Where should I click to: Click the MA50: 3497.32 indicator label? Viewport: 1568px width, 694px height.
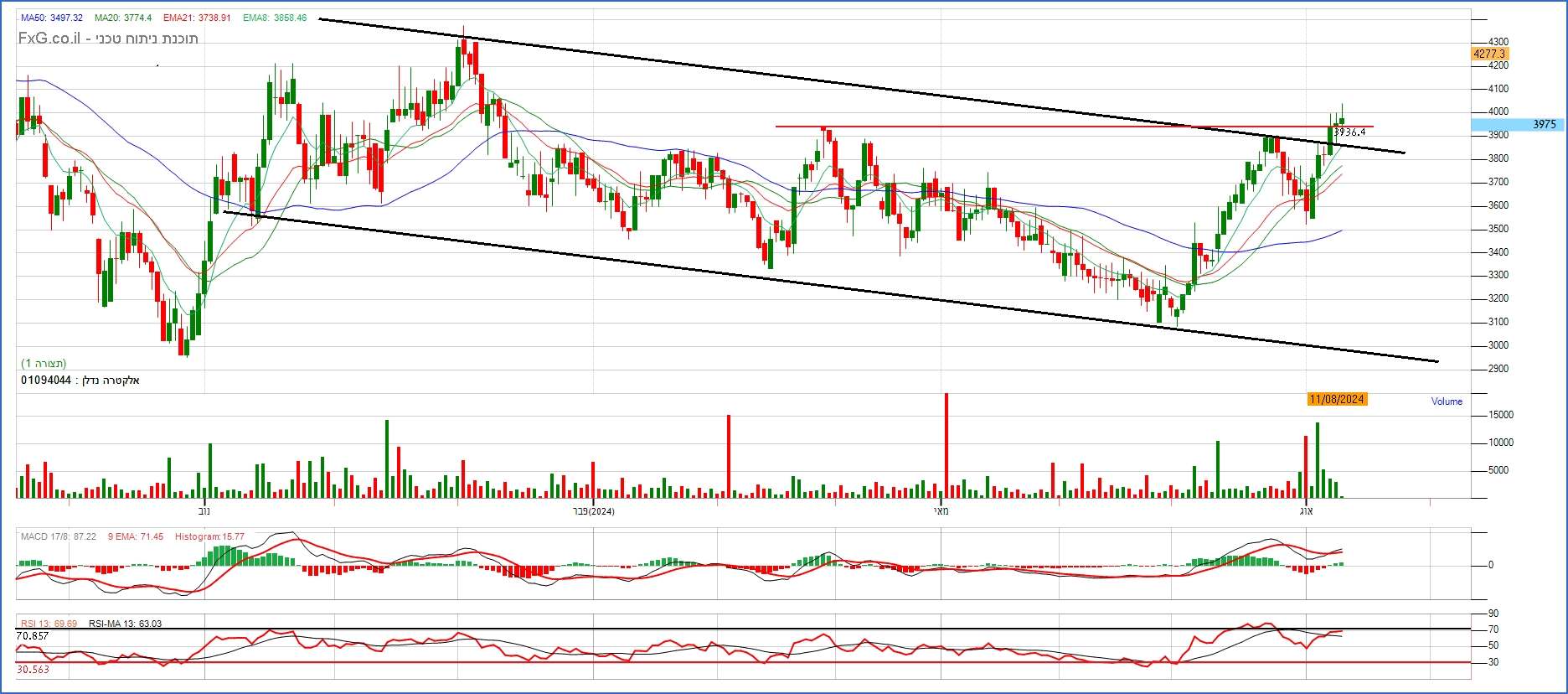(x=52, y=18)
